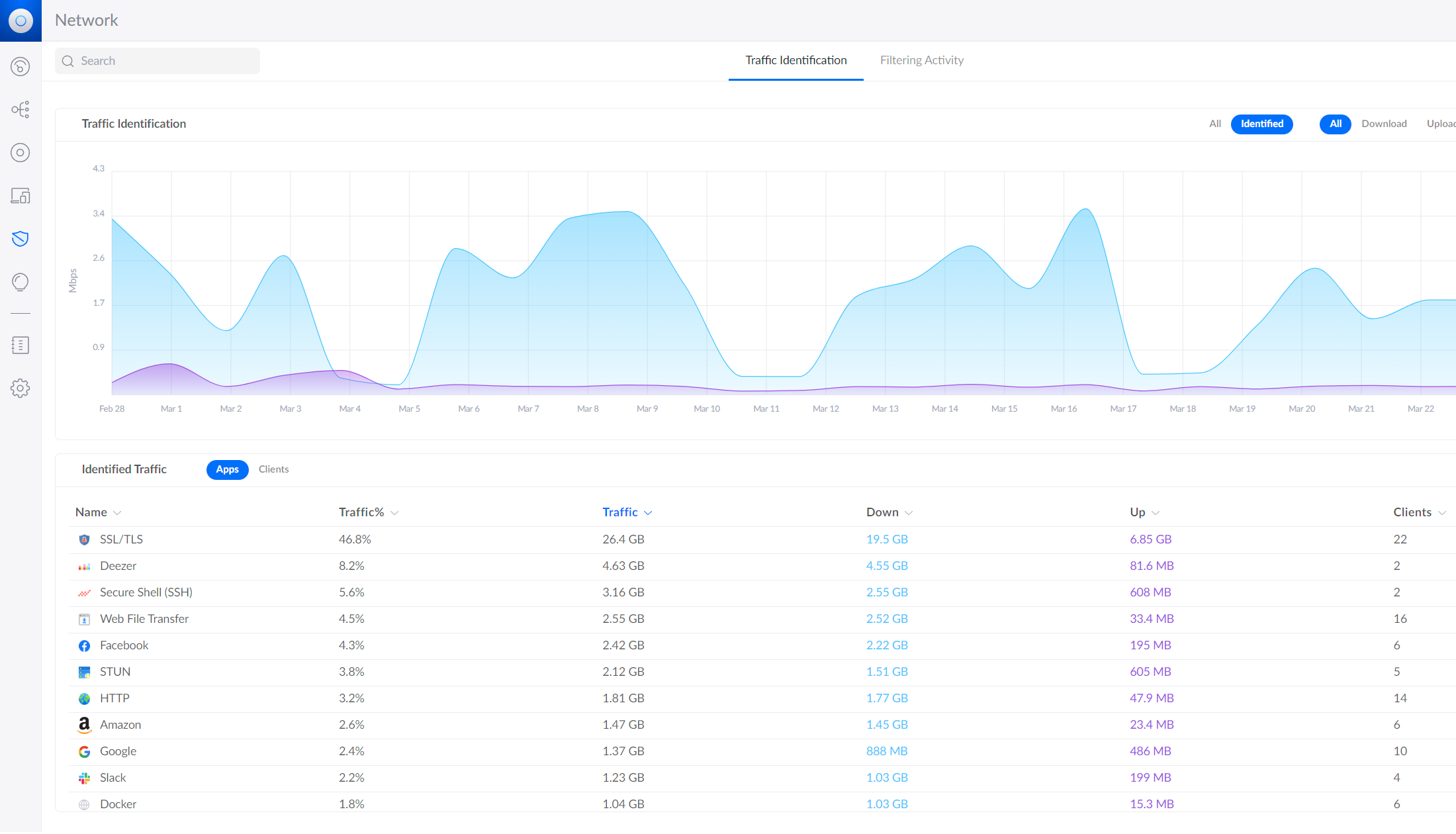
Task: Open the Topology sidebar icon
Action: point(21,109)
